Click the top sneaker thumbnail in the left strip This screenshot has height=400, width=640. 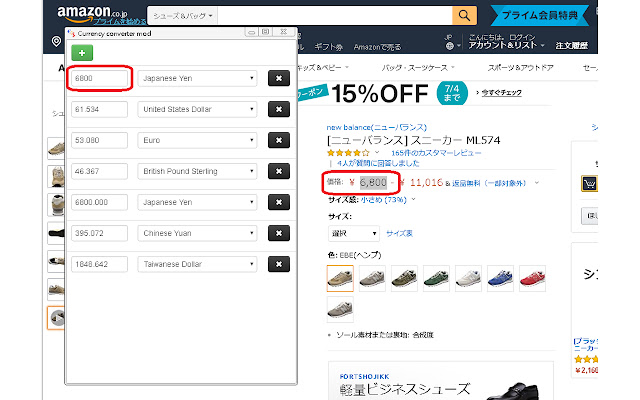[56, 148]
